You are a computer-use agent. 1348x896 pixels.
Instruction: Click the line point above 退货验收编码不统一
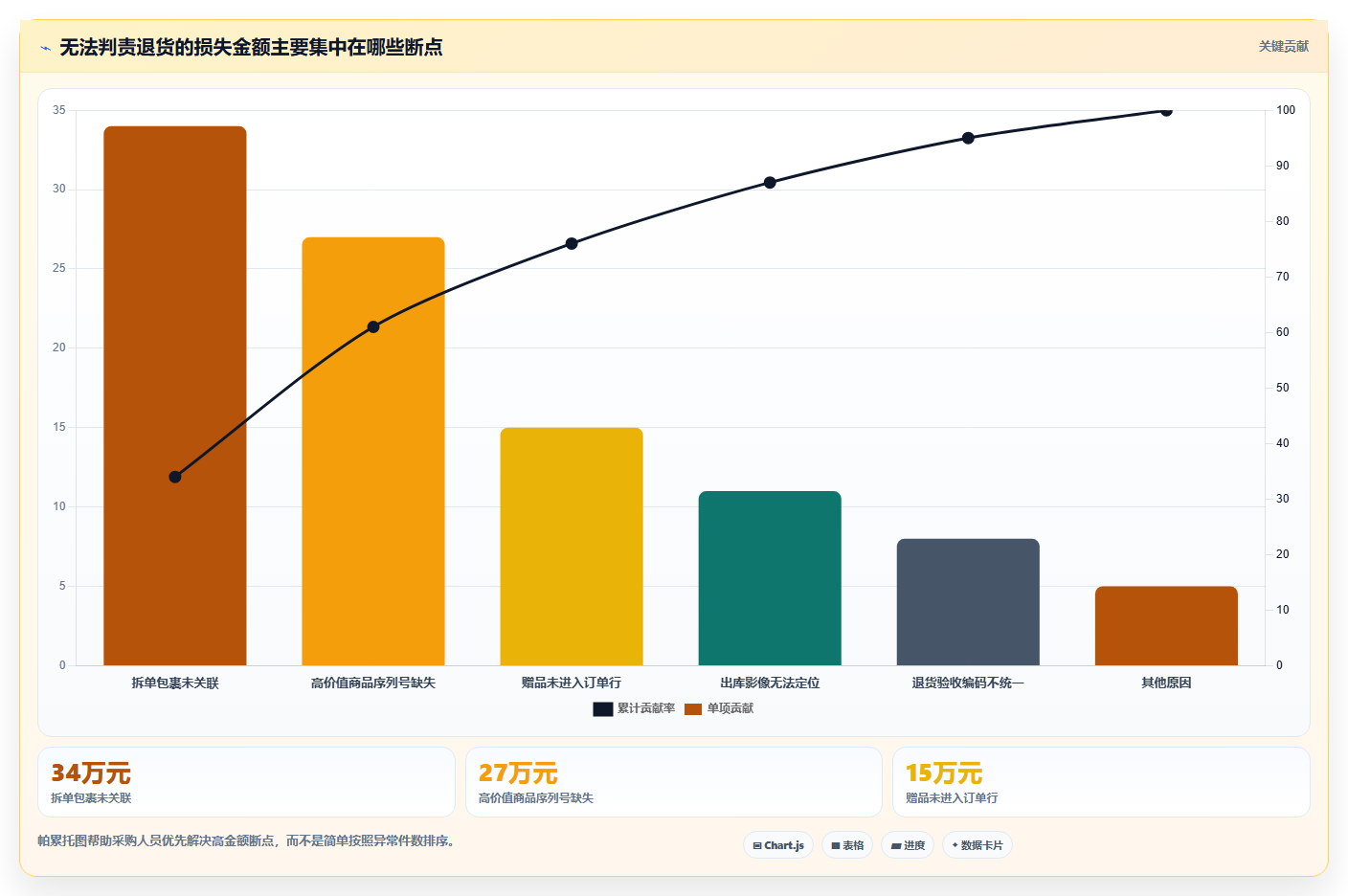click(x=968, y=138)
